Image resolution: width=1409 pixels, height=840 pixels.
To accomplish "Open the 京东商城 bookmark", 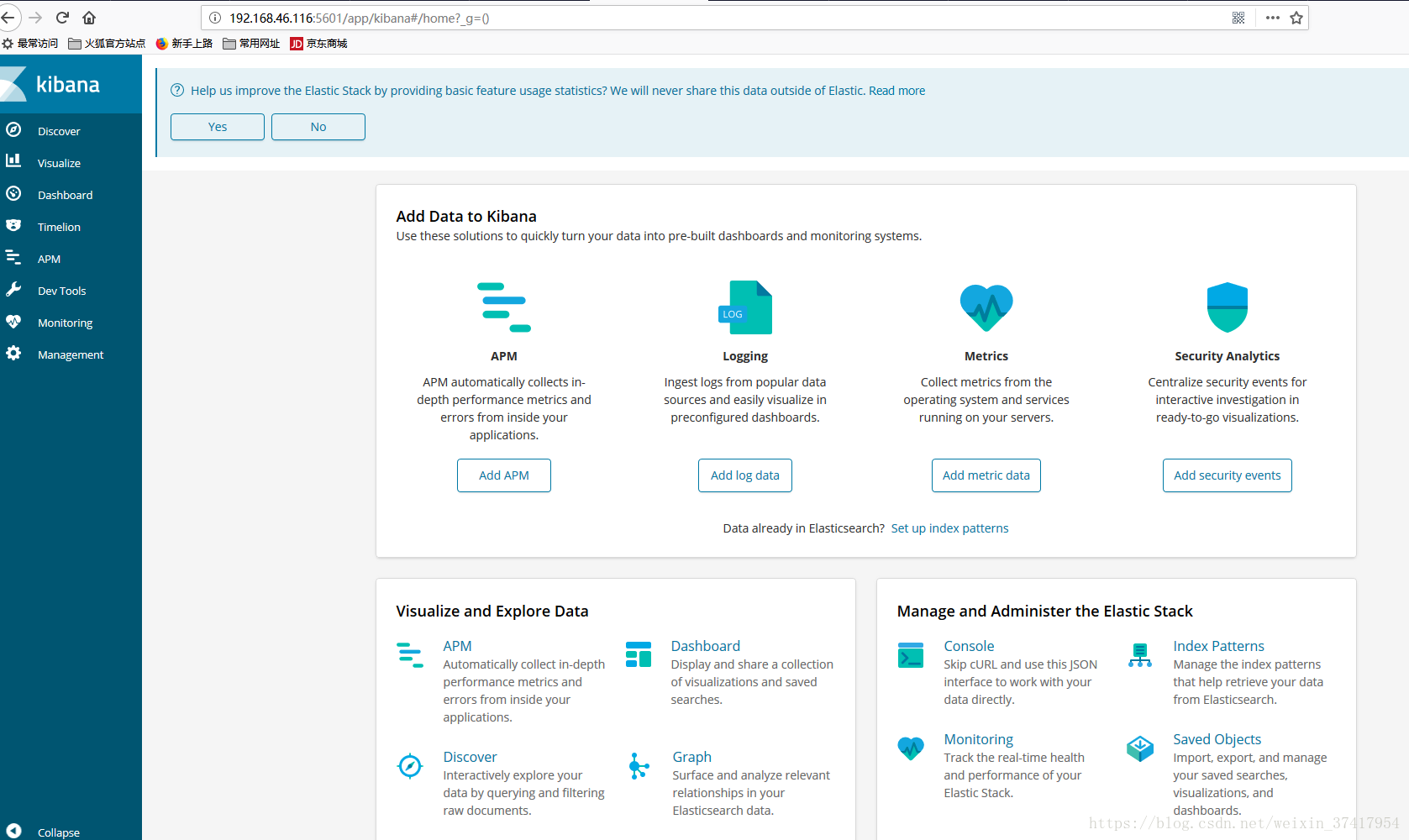I will click(318, 44).
